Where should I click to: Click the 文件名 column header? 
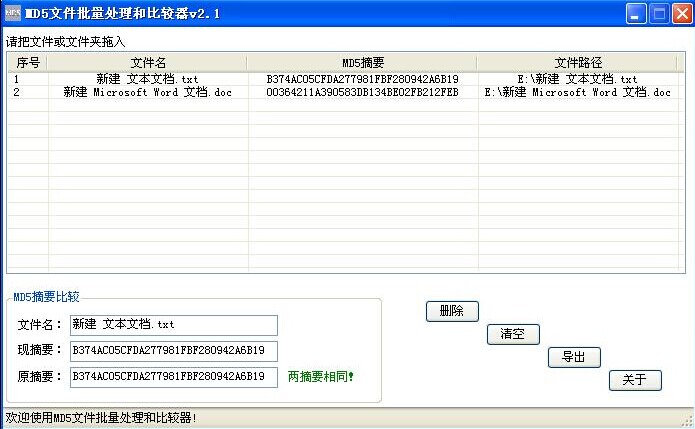click(148, 63)
